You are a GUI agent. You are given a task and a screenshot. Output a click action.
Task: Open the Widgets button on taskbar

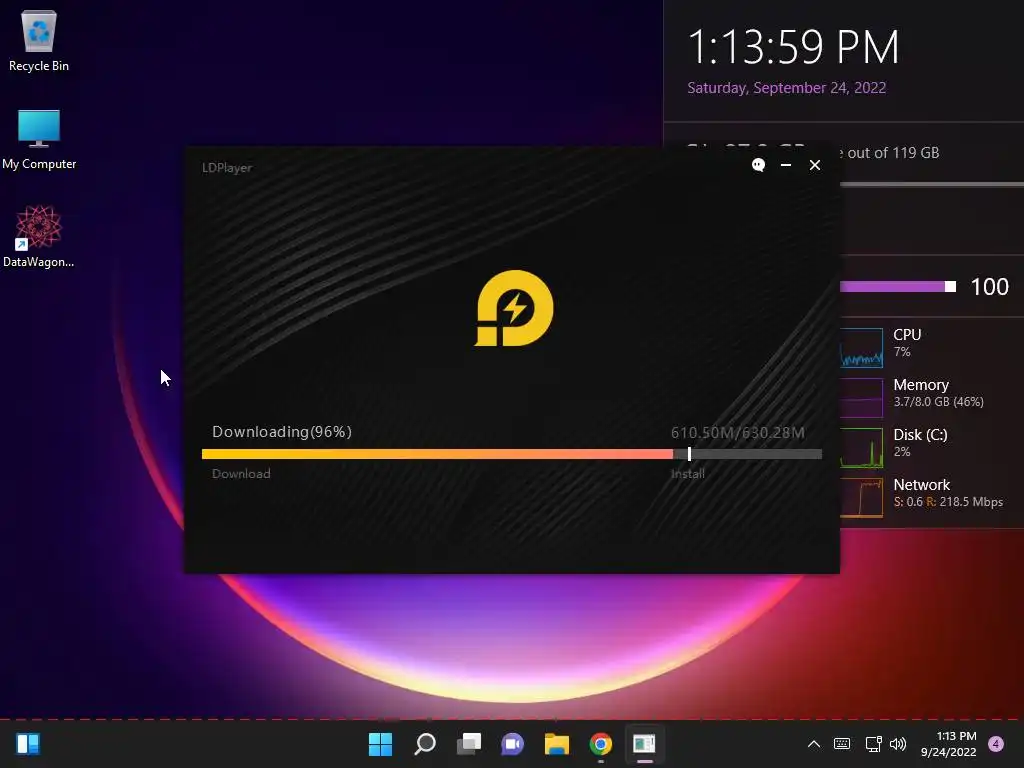tap(28, 744)
